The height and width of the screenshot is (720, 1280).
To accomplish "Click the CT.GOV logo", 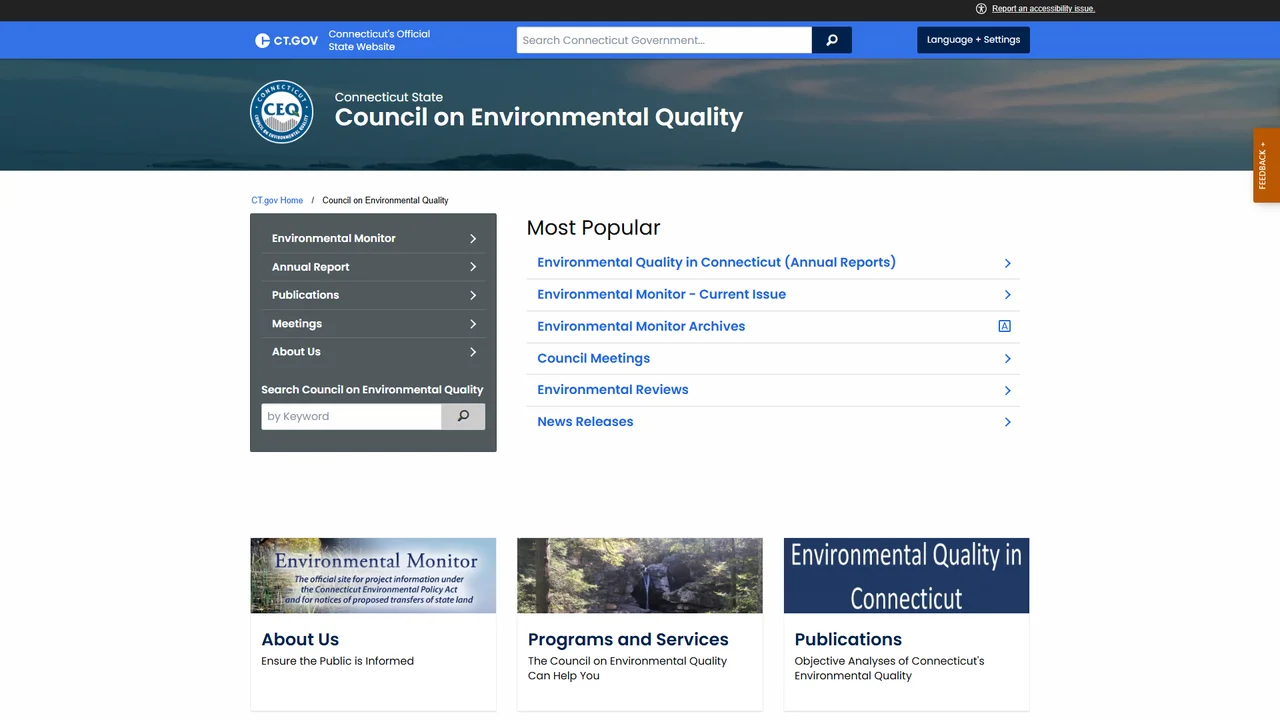I will [x=286, y=40].
